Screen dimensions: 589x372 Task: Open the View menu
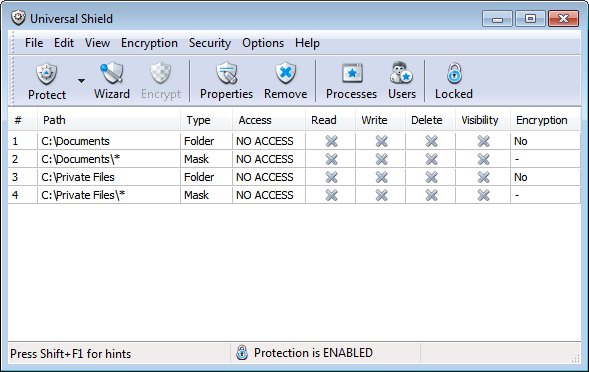pyautogui.click(x=97, y=43)
